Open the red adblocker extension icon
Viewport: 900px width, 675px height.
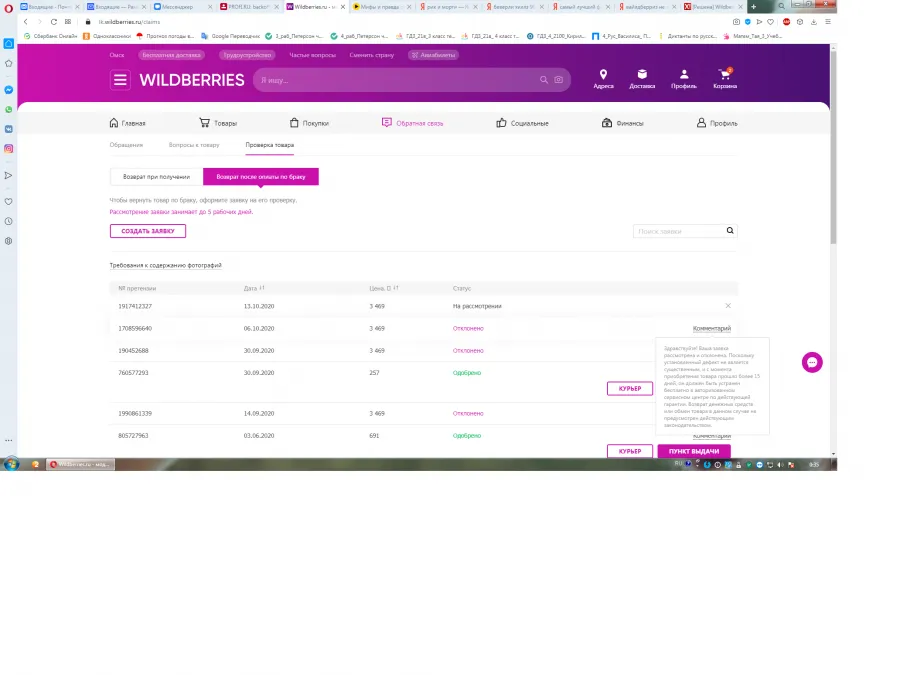pyautogui.click(x=786, y=22)
